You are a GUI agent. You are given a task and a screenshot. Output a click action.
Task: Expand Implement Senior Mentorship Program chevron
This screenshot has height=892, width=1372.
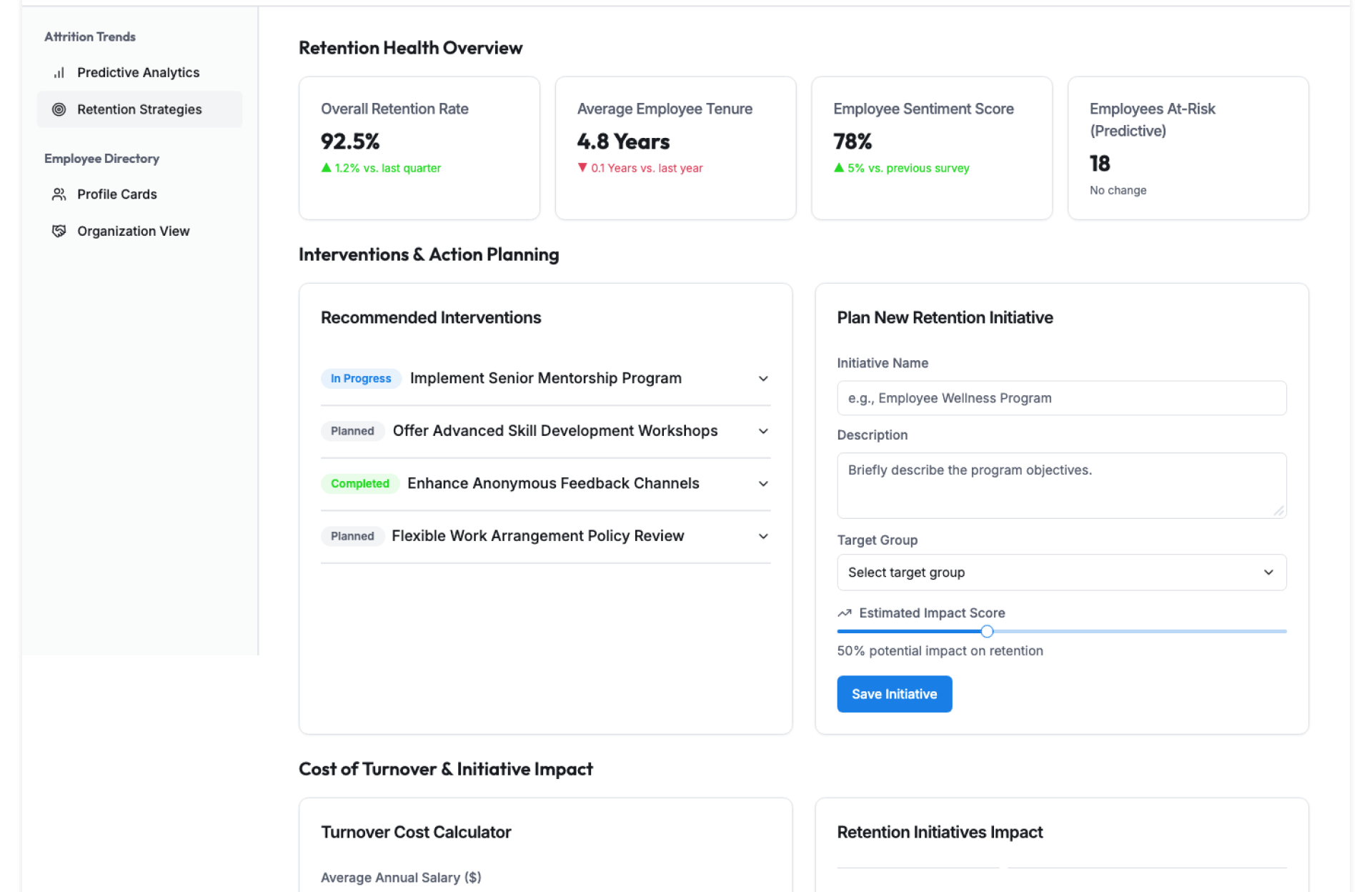tap(763, 379)
